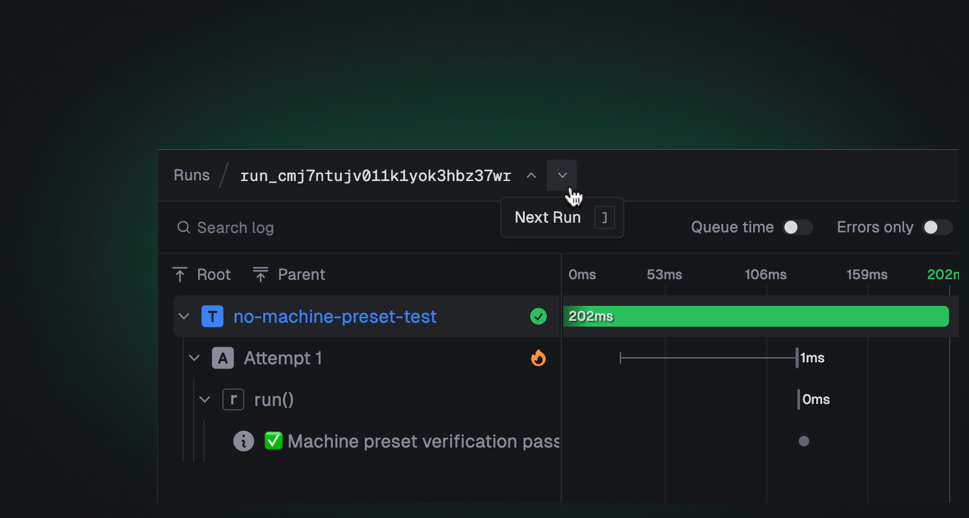969x518 pixels.
Task: Click the 106ms timeline label
Action: click(766, 274)
